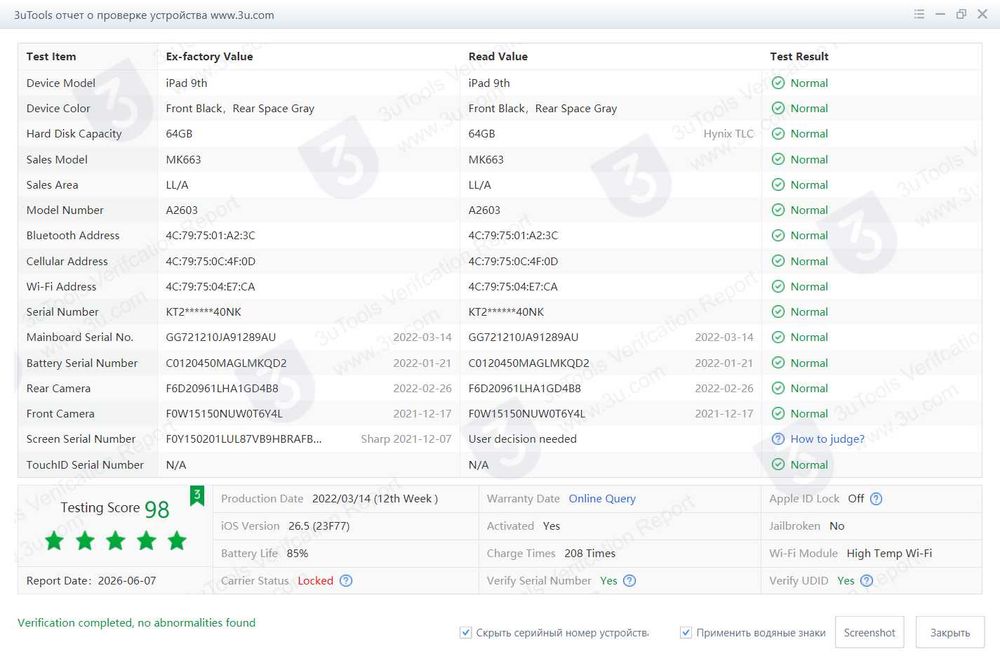This screenshot has height=663, width=1000.
Task: Select ex-factory cellular address 4C:79:75:0C:4F:0D
Action: pyautogui.click(x=210, y=261)
